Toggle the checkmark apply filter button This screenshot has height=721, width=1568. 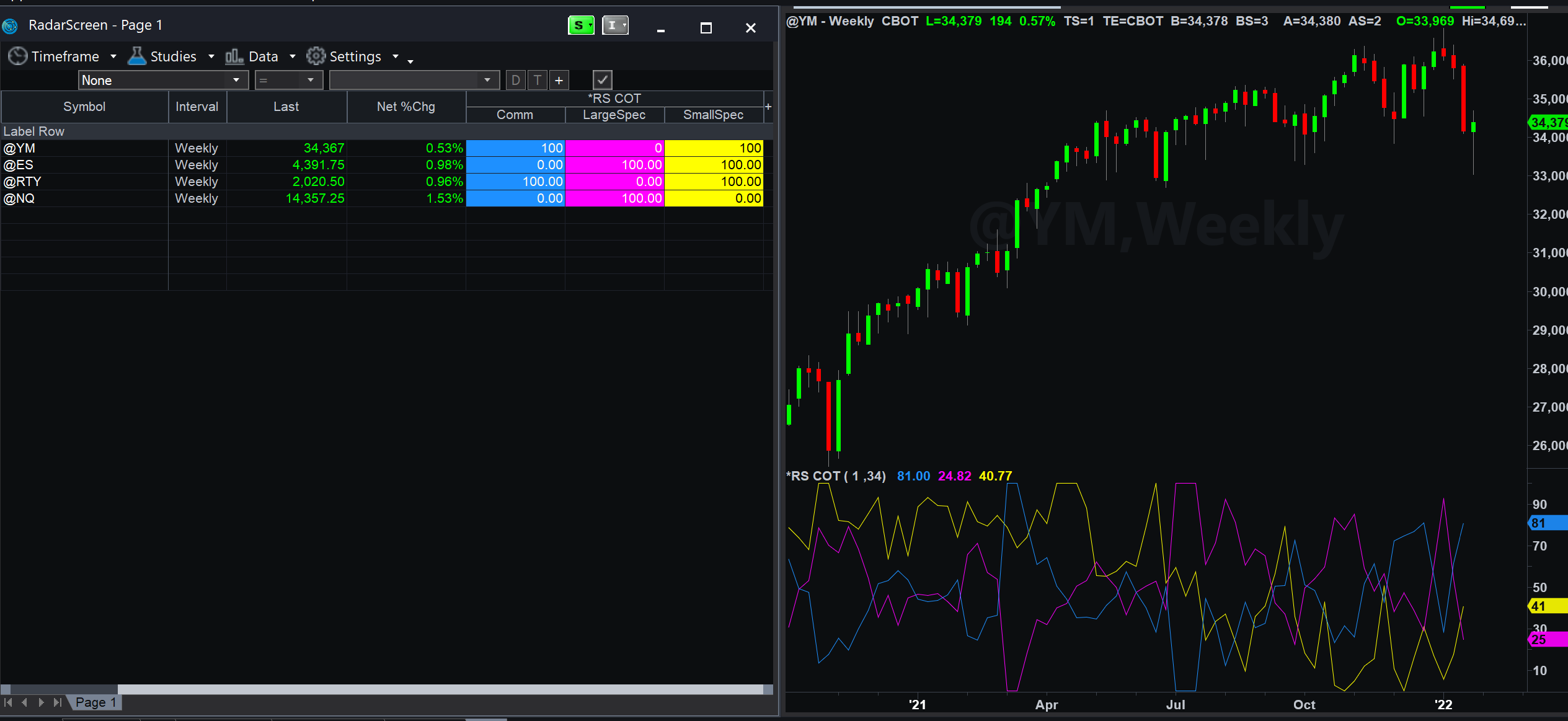[602, 80]
